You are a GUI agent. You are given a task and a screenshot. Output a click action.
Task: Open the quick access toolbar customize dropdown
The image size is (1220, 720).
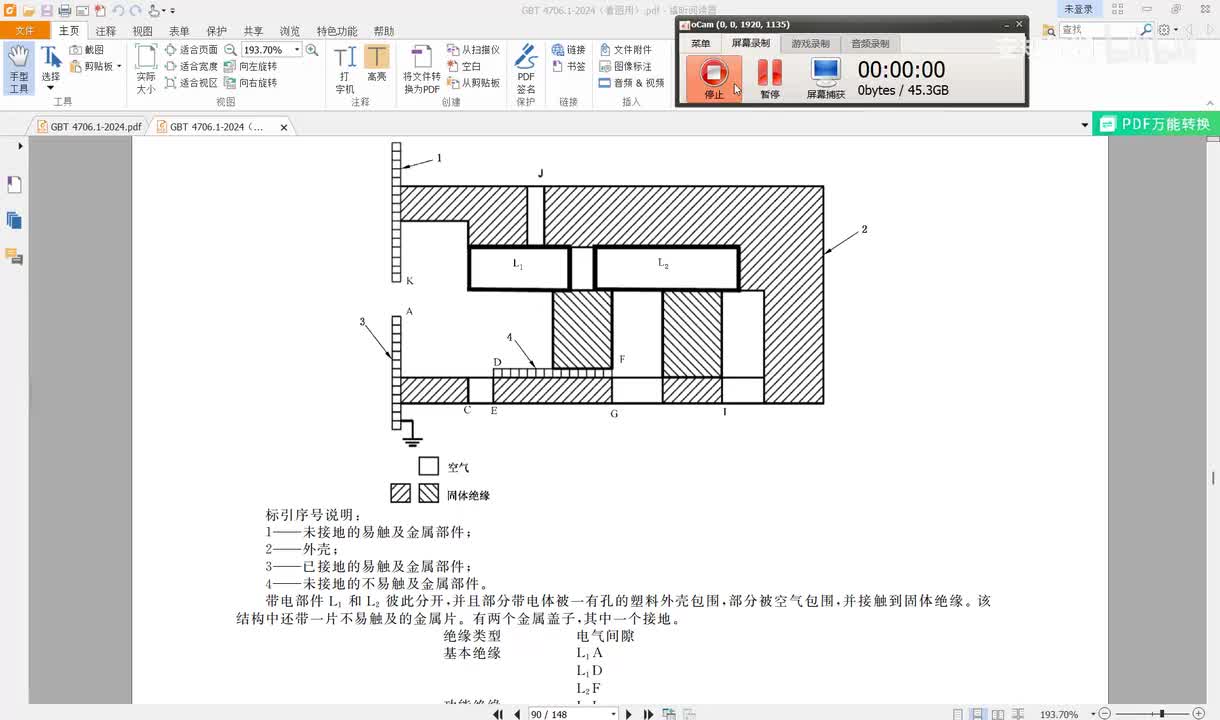(x=172, y=10)
